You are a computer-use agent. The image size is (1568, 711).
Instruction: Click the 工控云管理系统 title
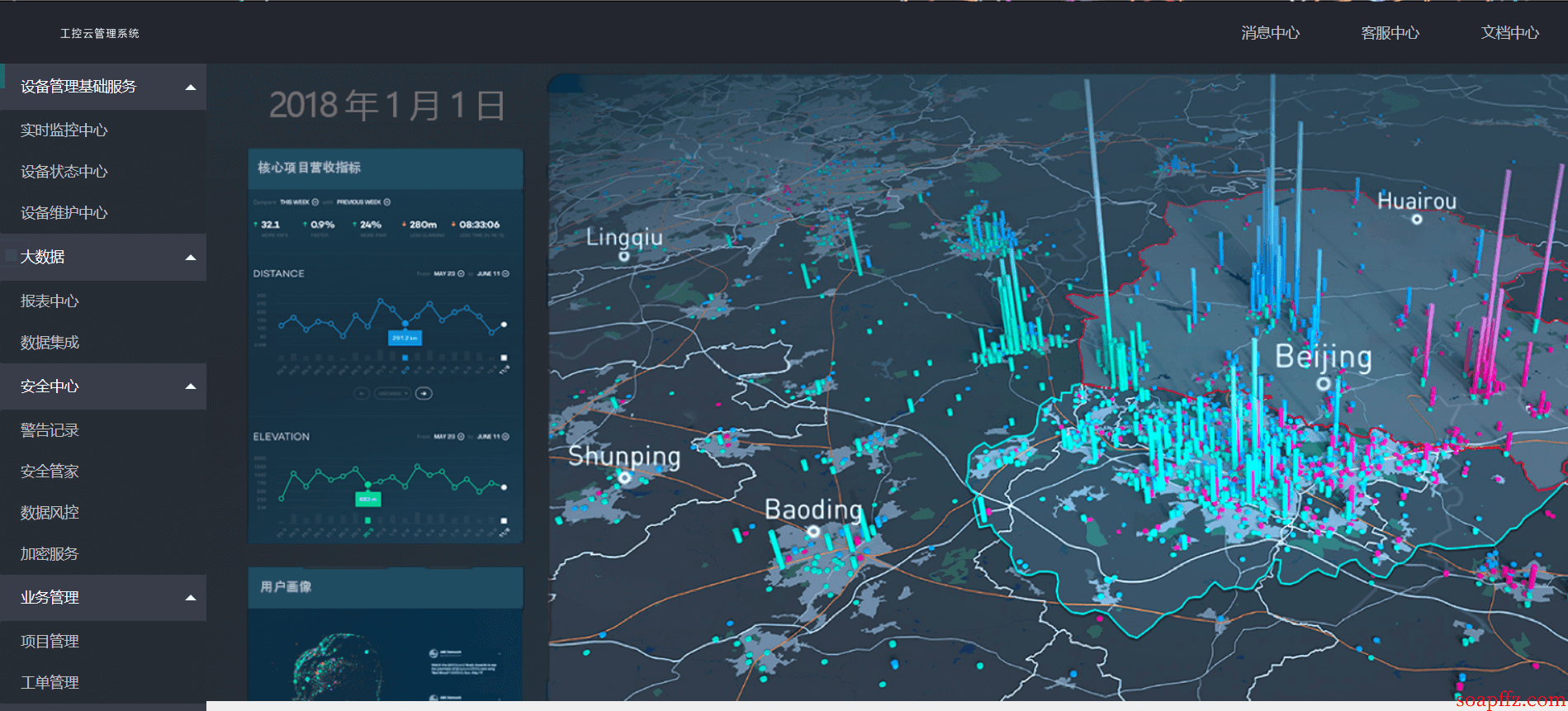(99, 34)
